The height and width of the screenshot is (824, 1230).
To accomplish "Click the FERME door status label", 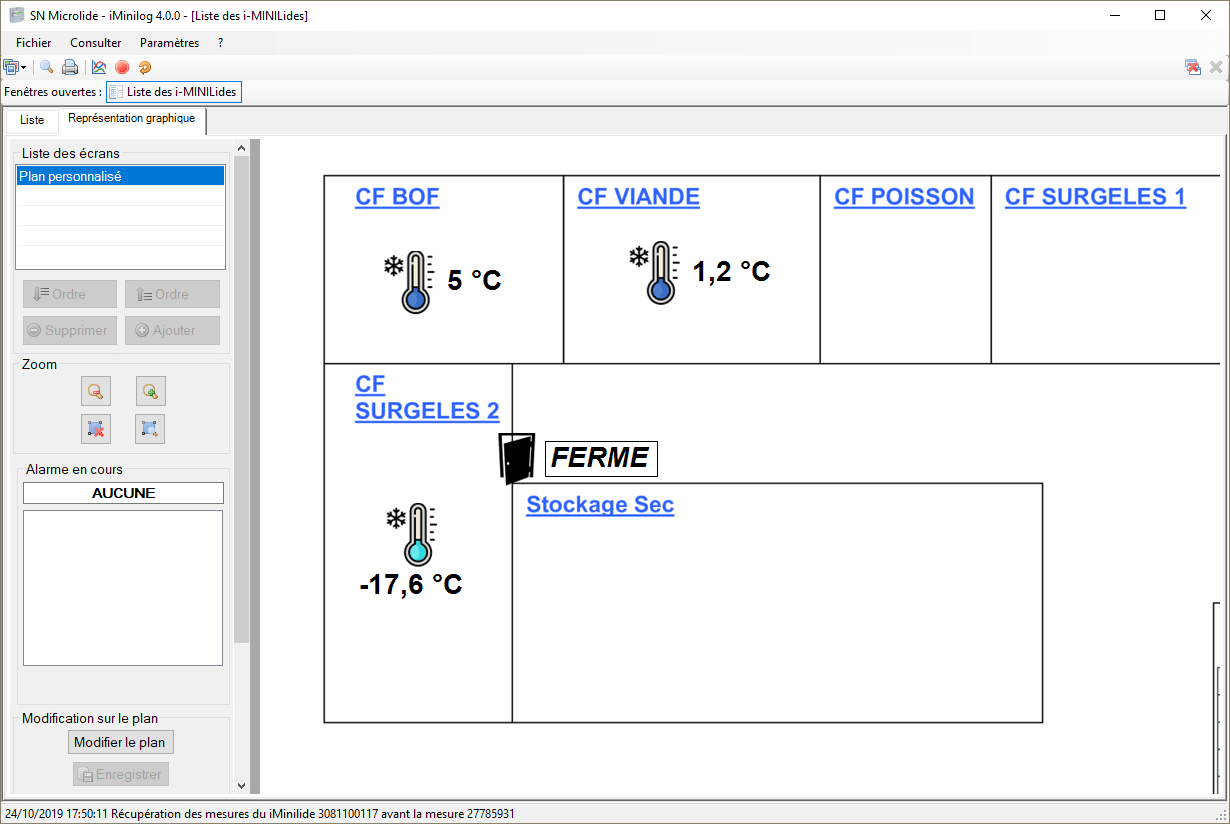I will click(601, 458).
